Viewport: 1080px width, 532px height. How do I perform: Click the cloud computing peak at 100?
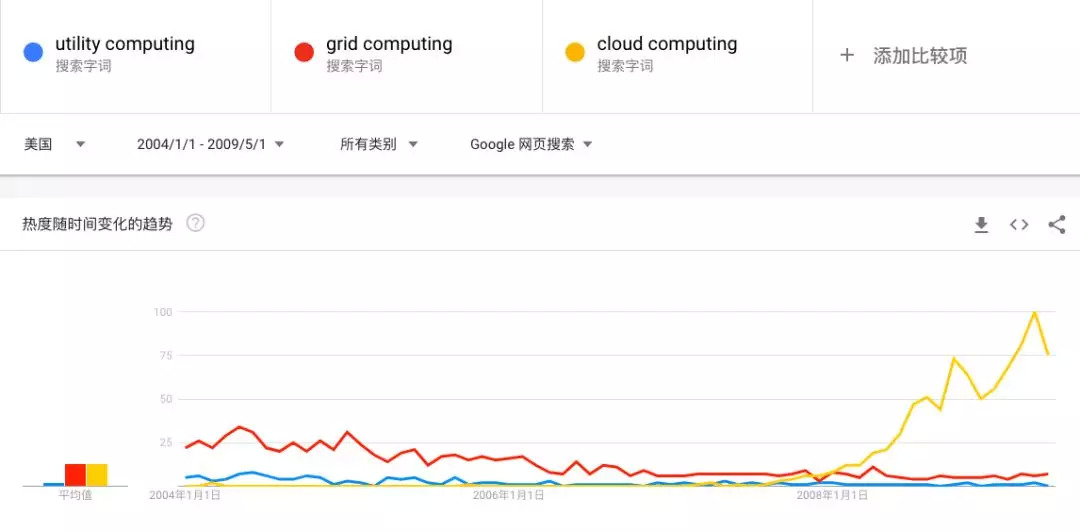(1034, 313)
